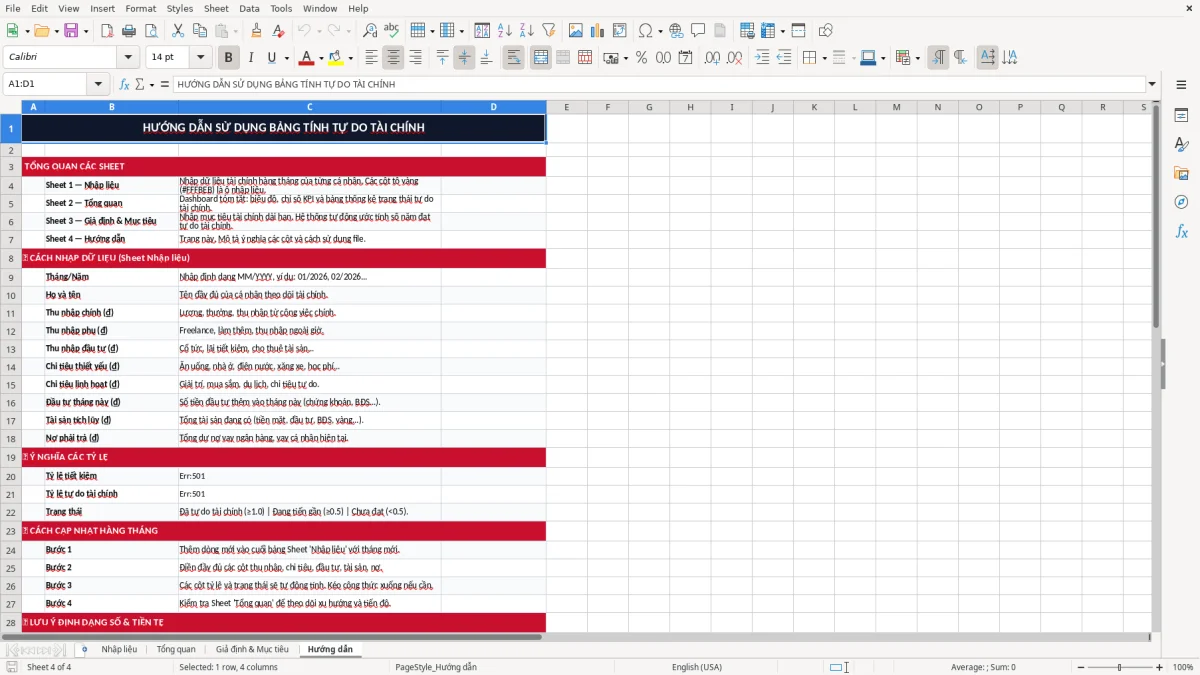Toggle Align Right
This screenshot has height=675, width=1200.
click(x=415, y=58)
